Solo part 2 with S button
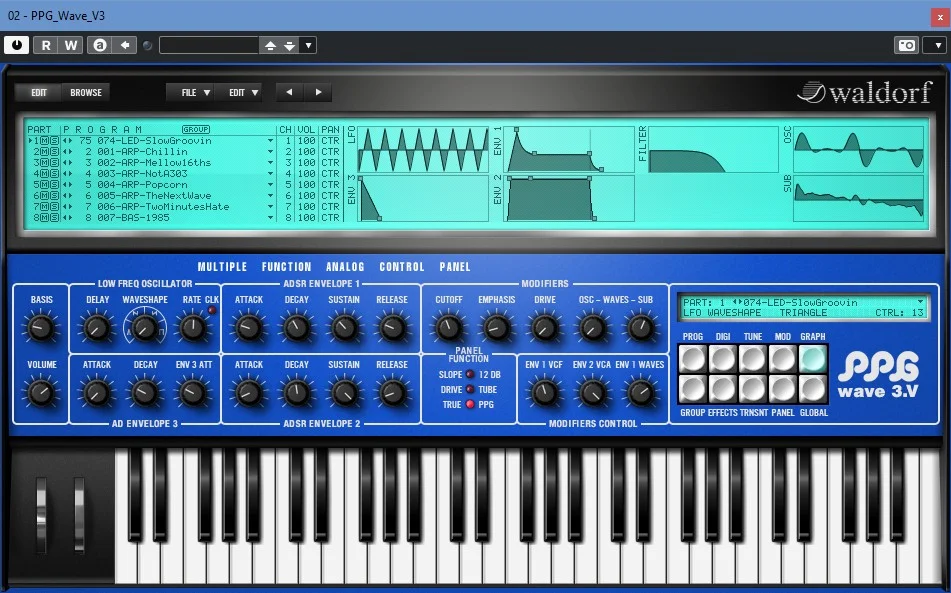The height and width of the screenshot is (593, 951). click(55, 152)
